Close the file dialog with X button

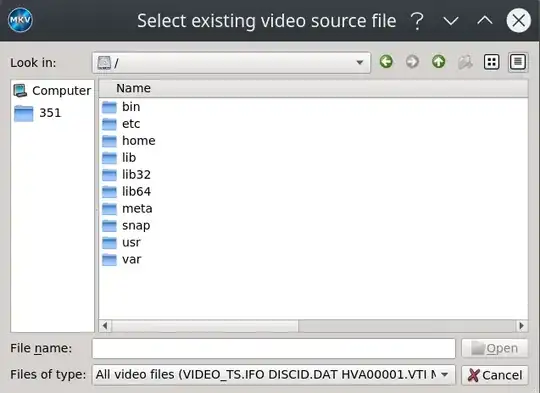tap(518, 20)
